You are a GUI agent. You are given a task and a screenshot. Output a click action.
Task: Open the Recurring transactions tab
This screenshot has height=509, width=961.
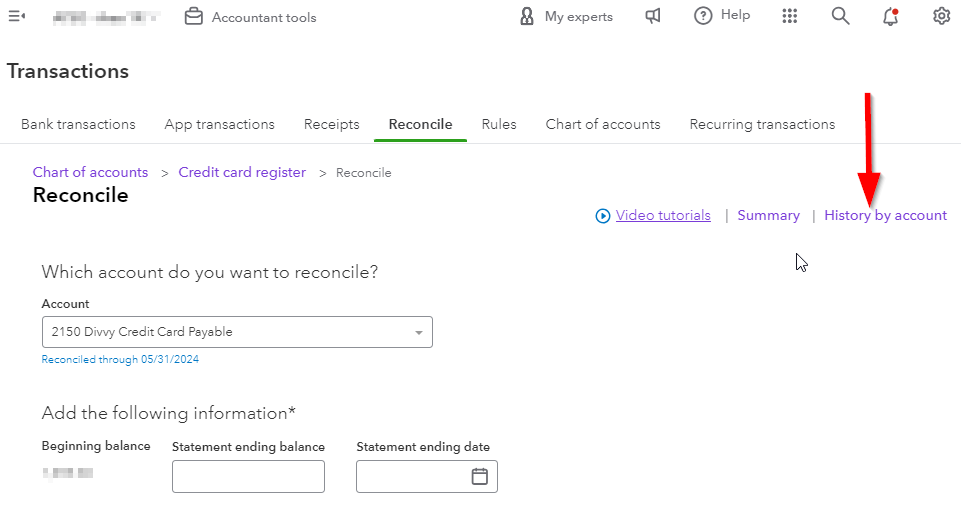coord(762,125)
